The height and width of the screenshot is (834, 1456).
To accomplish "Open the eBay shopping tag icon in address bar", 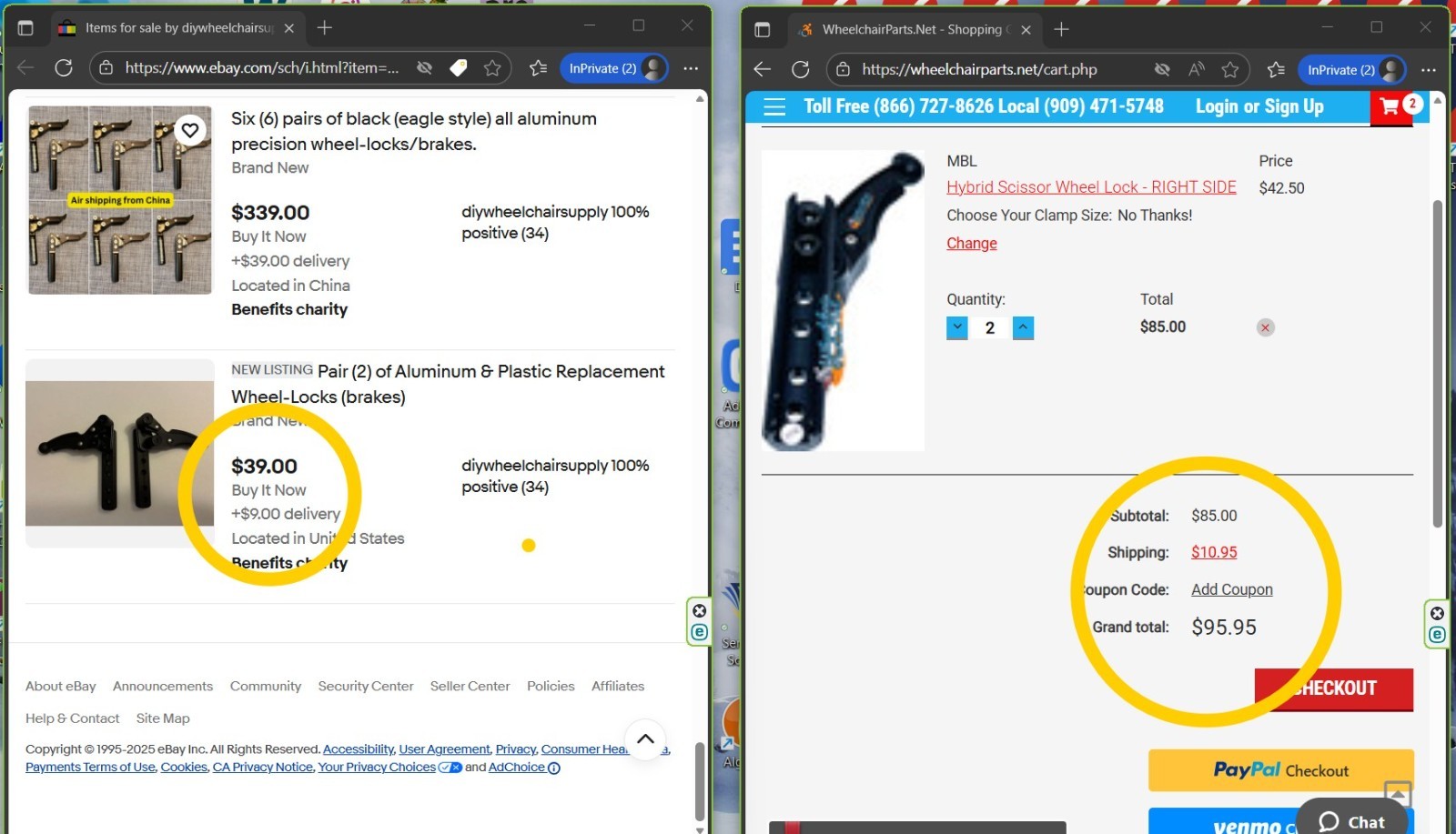I will click(459, 68).
